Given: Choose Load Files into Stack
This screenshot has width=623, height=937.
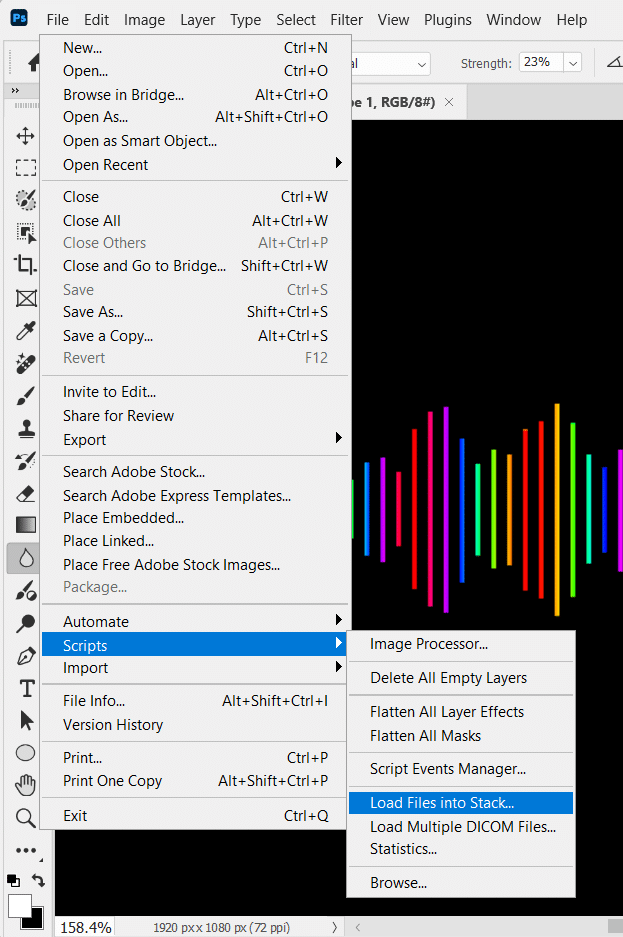Looking at the screenshot, I should 461,803.
